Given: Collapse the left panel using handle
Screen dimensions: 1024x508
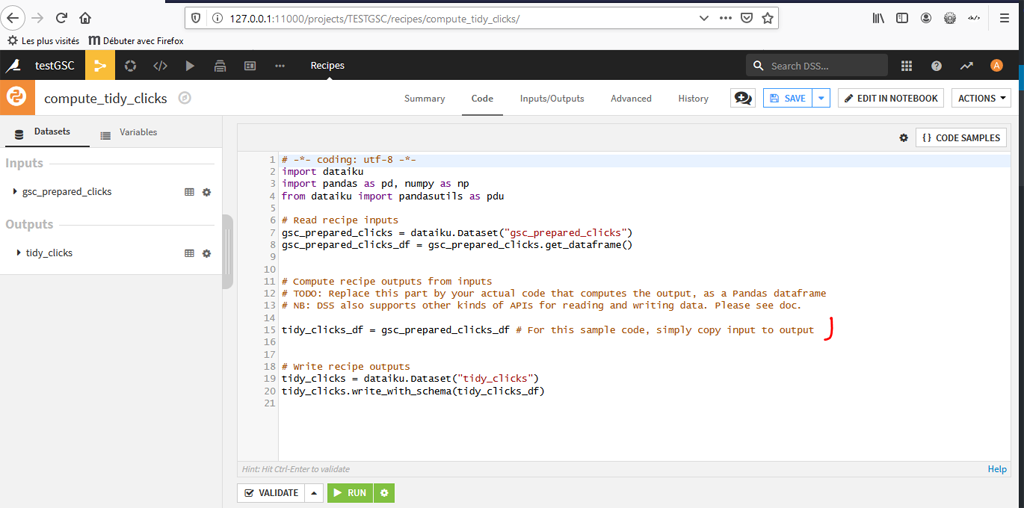Looking at the screenshot, I should [x=227, y=251].
